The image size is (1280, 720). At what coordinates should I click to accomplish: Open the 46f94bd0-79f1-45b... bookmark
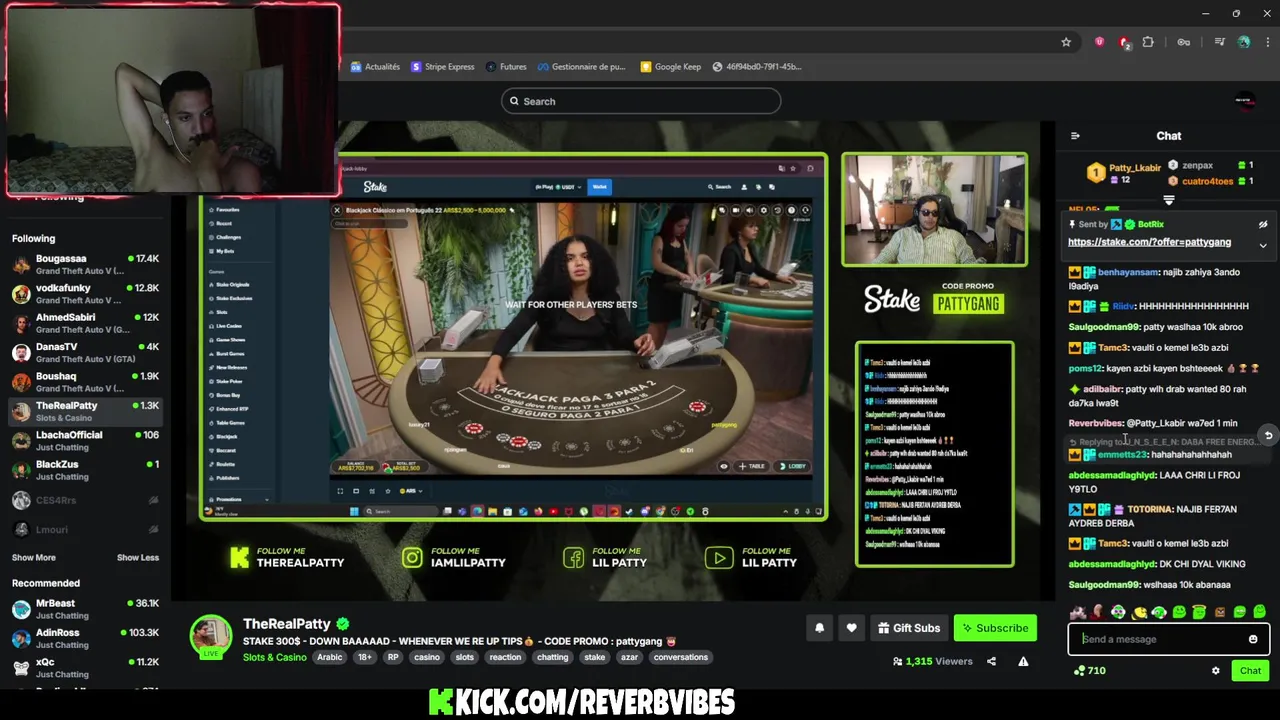(757, 67)
